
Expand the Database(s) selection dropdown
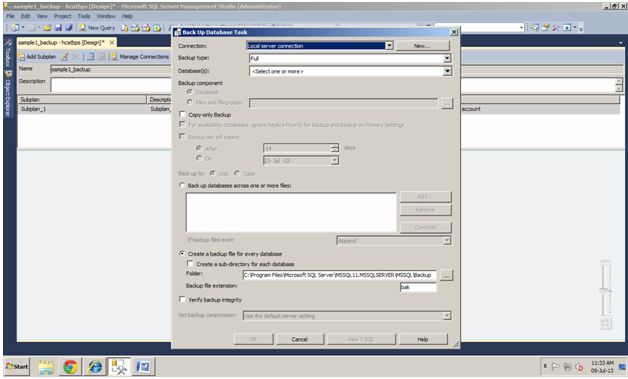447,71
